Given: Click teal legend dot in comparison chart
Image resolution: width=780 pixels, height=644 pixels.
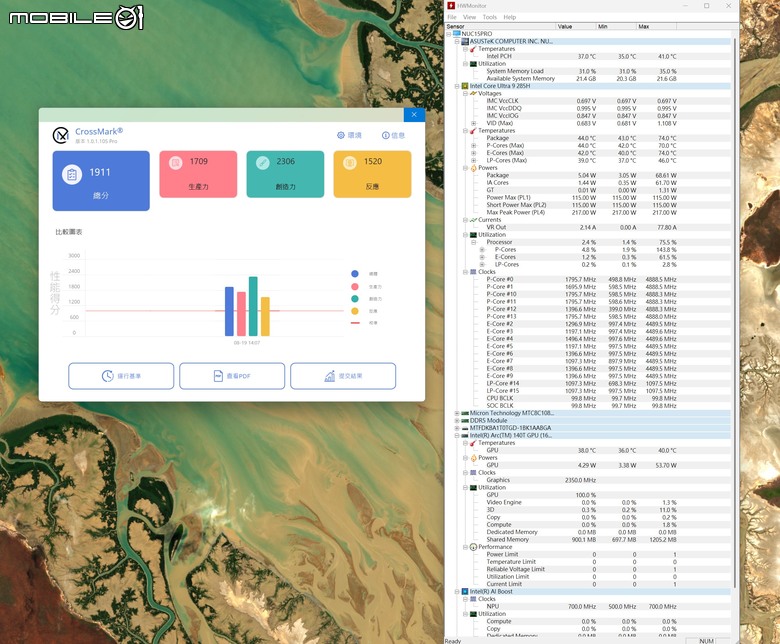Looking at the screenshot, I should tap(355, 299).
